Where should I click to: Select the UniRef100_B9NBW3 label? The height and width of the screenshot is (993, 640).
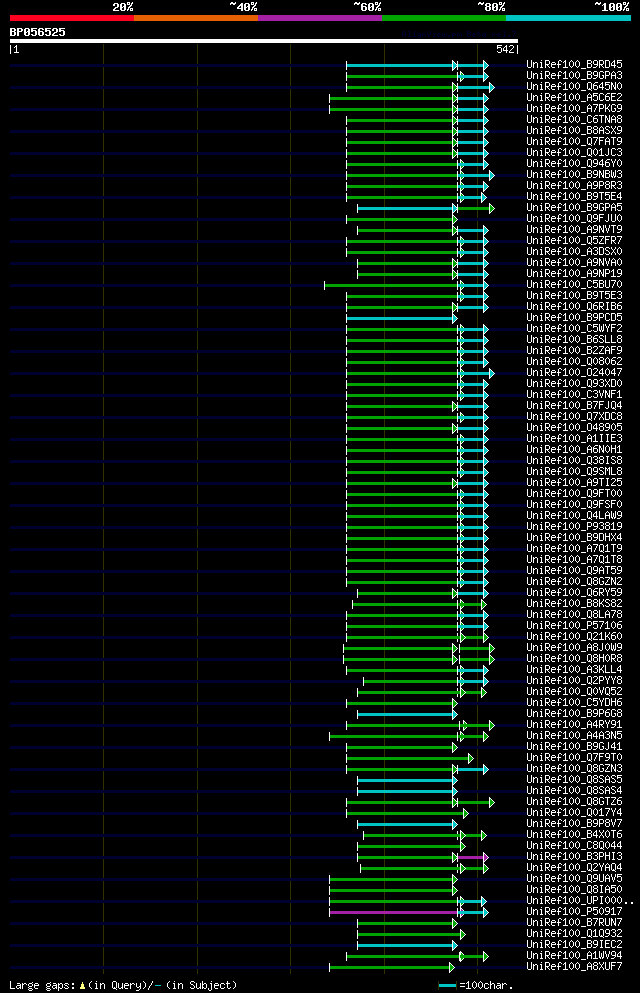[x=574, y=174]
